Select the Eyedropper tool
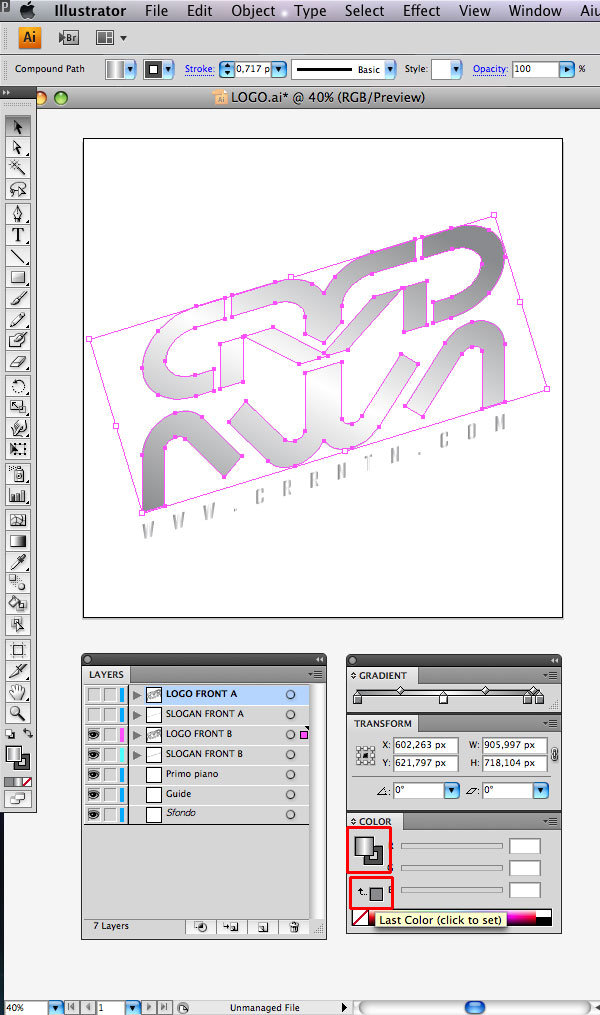 point(17,562)
